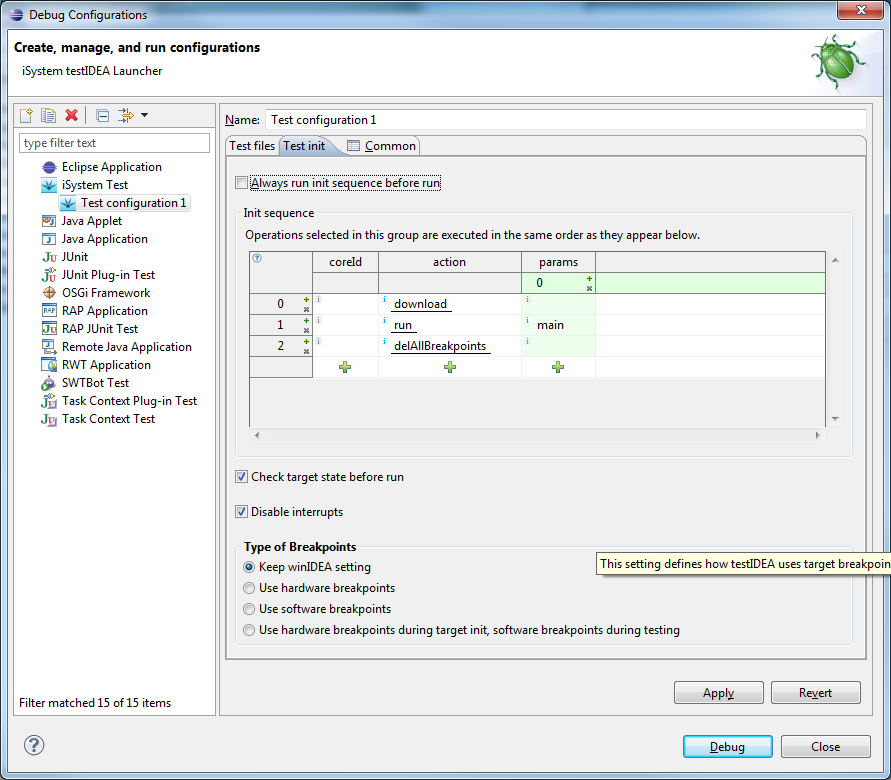
Task: Click info icon in download action cell
Action: pos(385,299)
